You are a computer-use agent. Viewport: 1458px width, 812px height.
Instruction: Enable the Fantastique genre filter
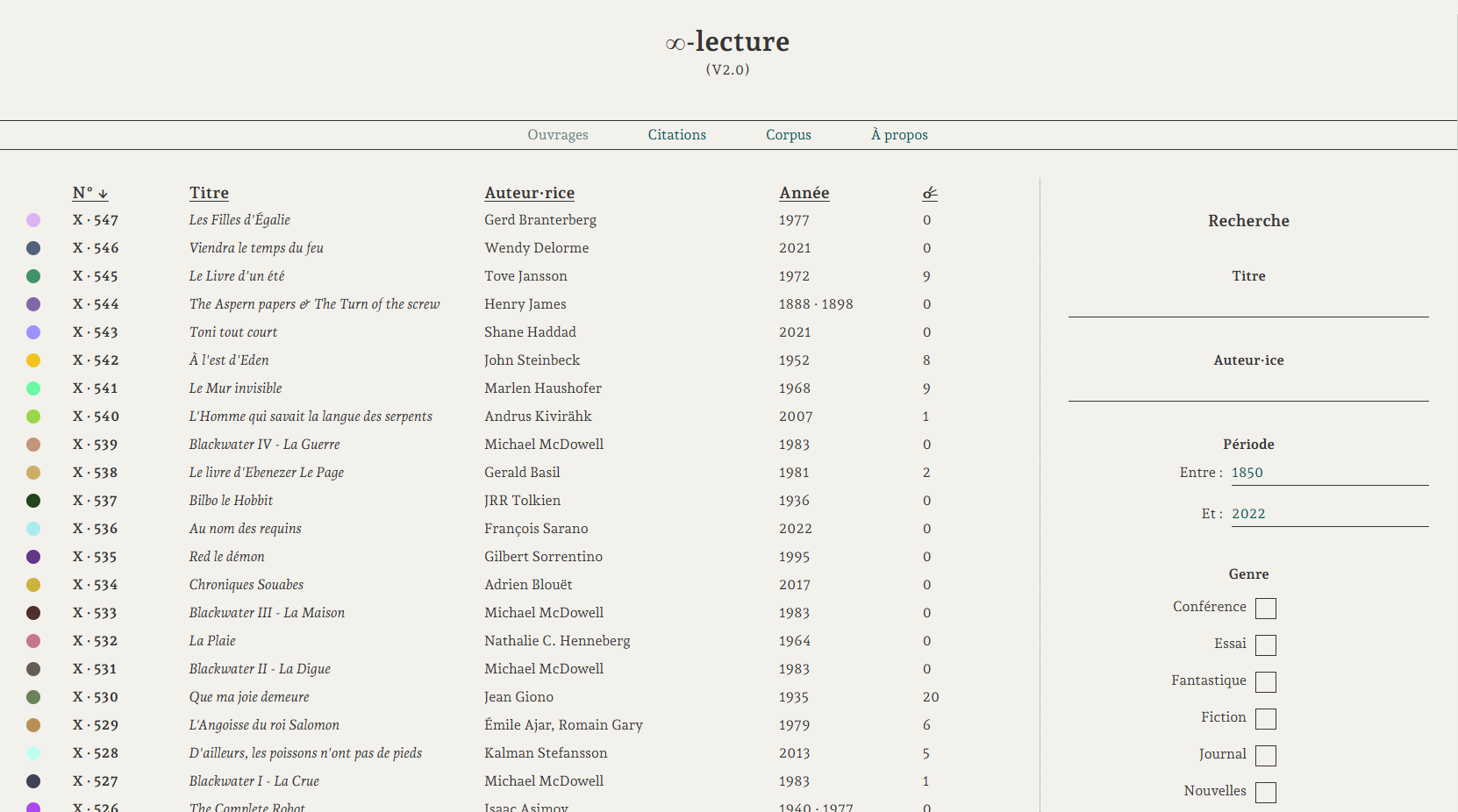pos(1266,681)
